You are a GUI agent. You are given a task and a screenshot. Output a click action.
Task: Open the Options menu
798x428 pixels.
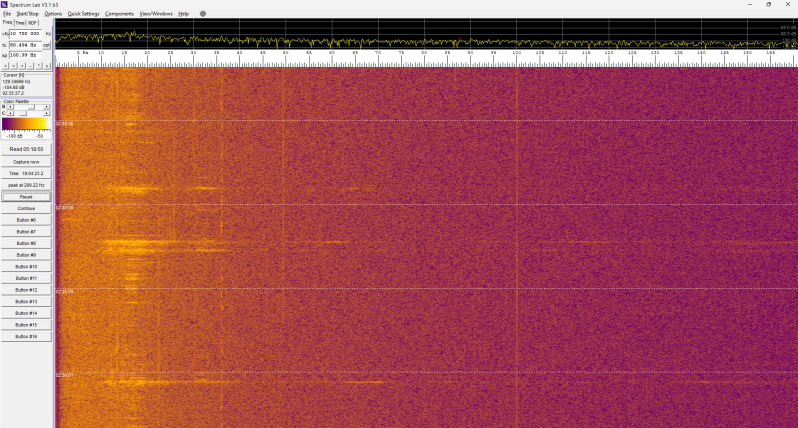[53, 14]
